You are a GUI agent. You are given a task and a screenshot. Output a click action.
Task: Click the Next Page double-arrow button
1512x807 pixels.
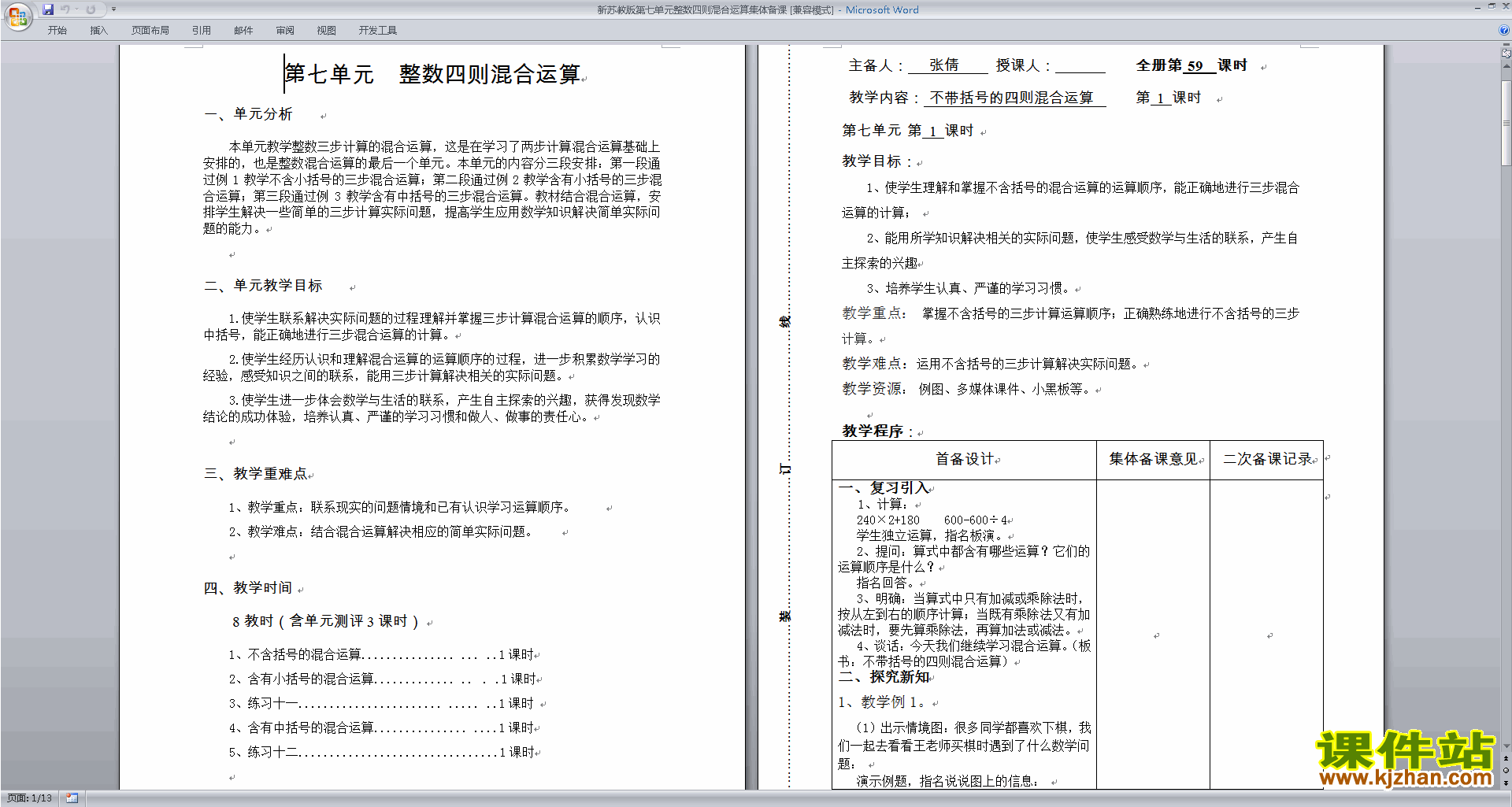click(1506, 783)
